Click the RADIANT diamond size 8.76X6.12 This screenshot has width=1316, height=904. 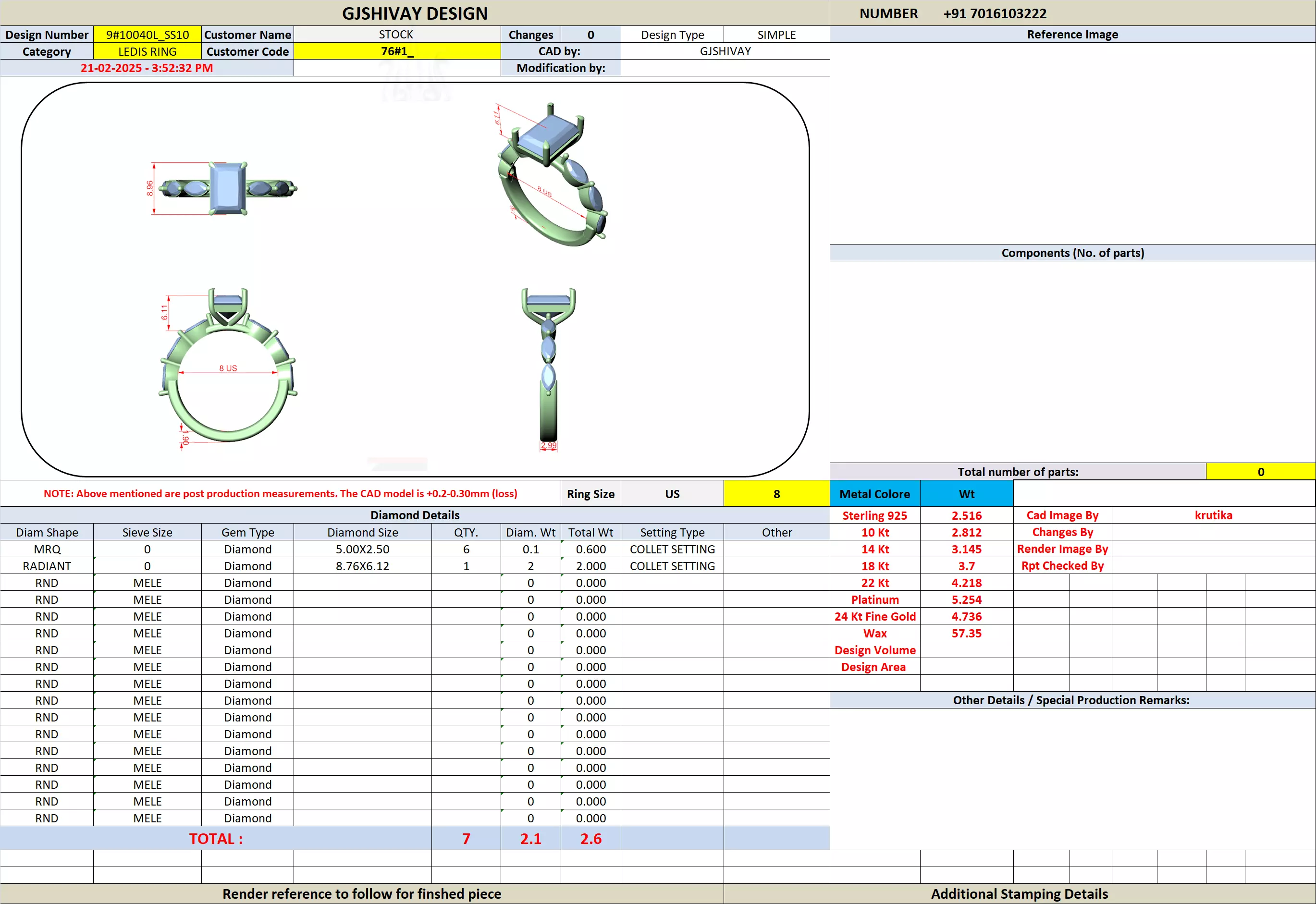(362, 566)
